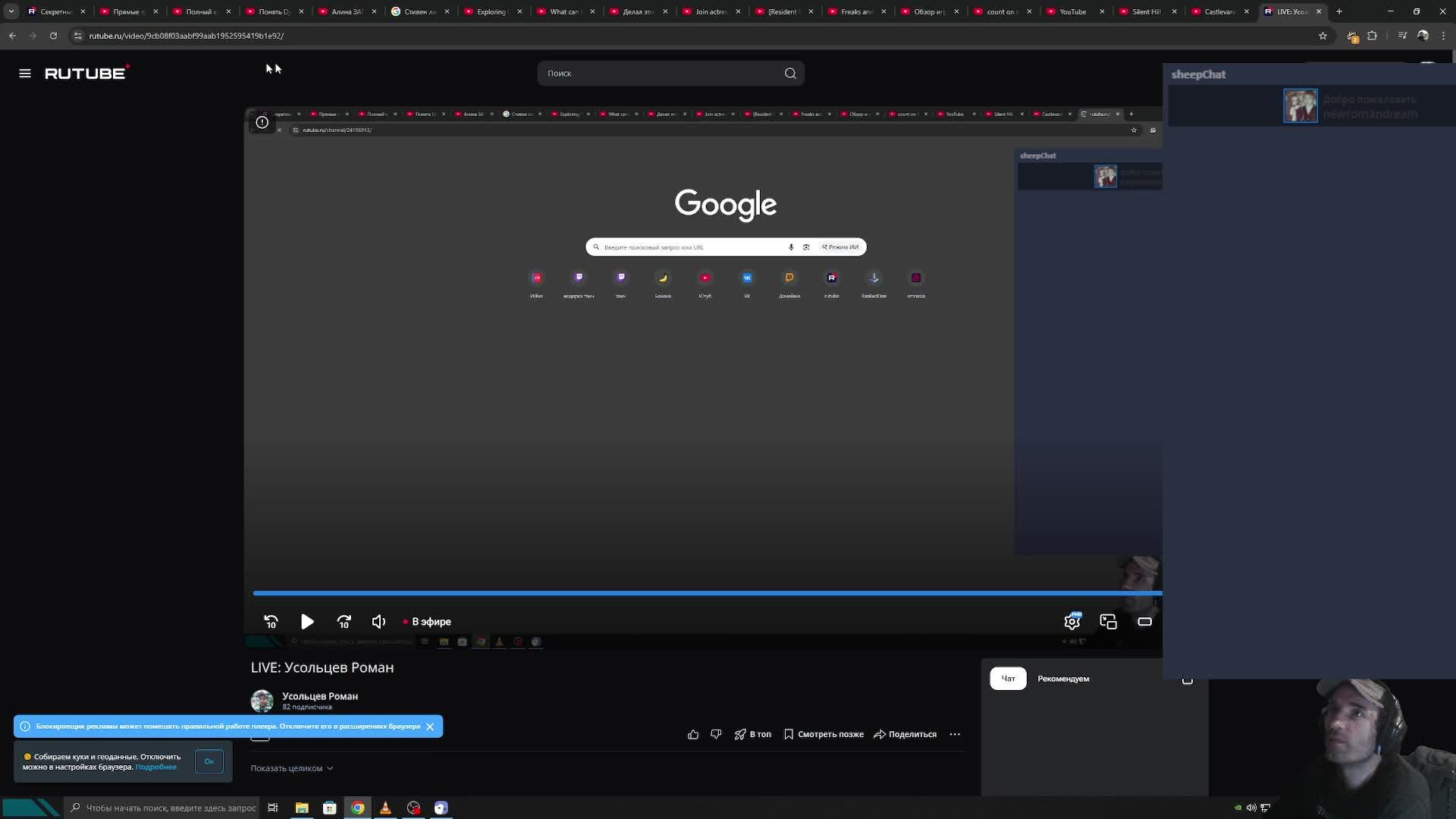
Task: Open the Rutube hamburger menu
Action: point(25,74)
